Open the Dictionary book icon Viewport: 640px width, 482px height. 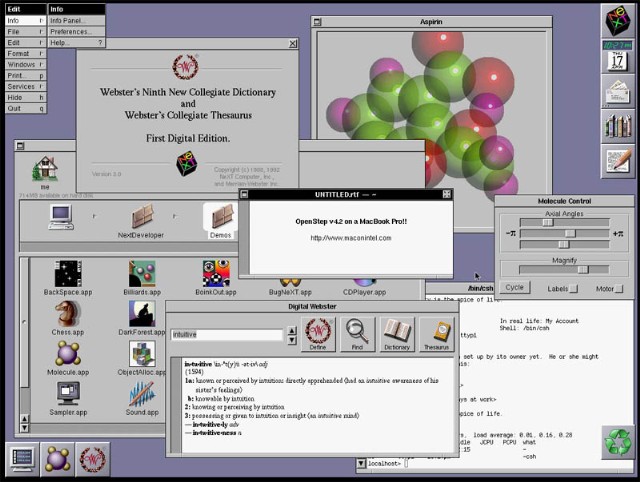[397, 334]
